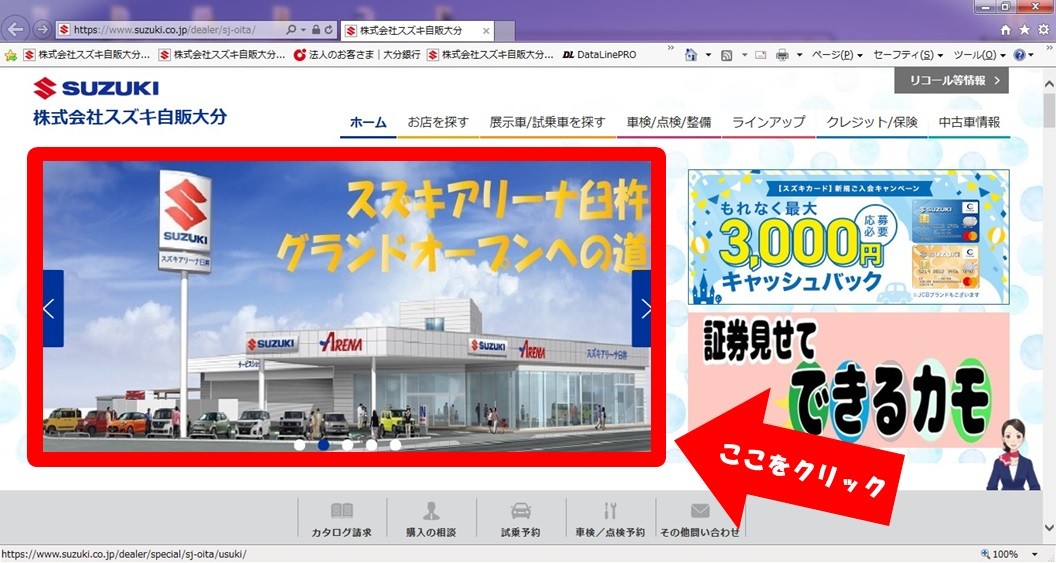
Task: Expand the ページ(P) dropdown menu
Action: click(838, 55)
